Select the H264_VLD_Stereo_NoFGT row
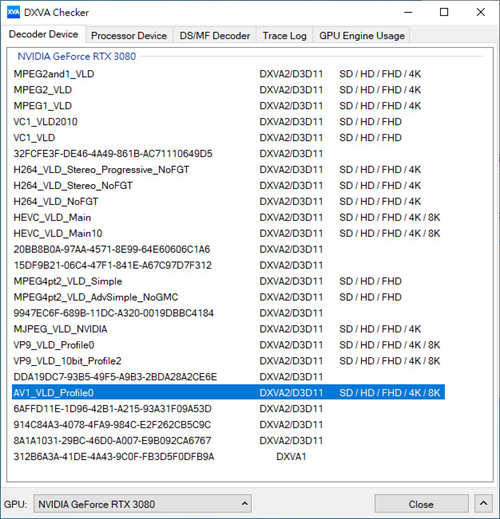 [x=228, y=186]
